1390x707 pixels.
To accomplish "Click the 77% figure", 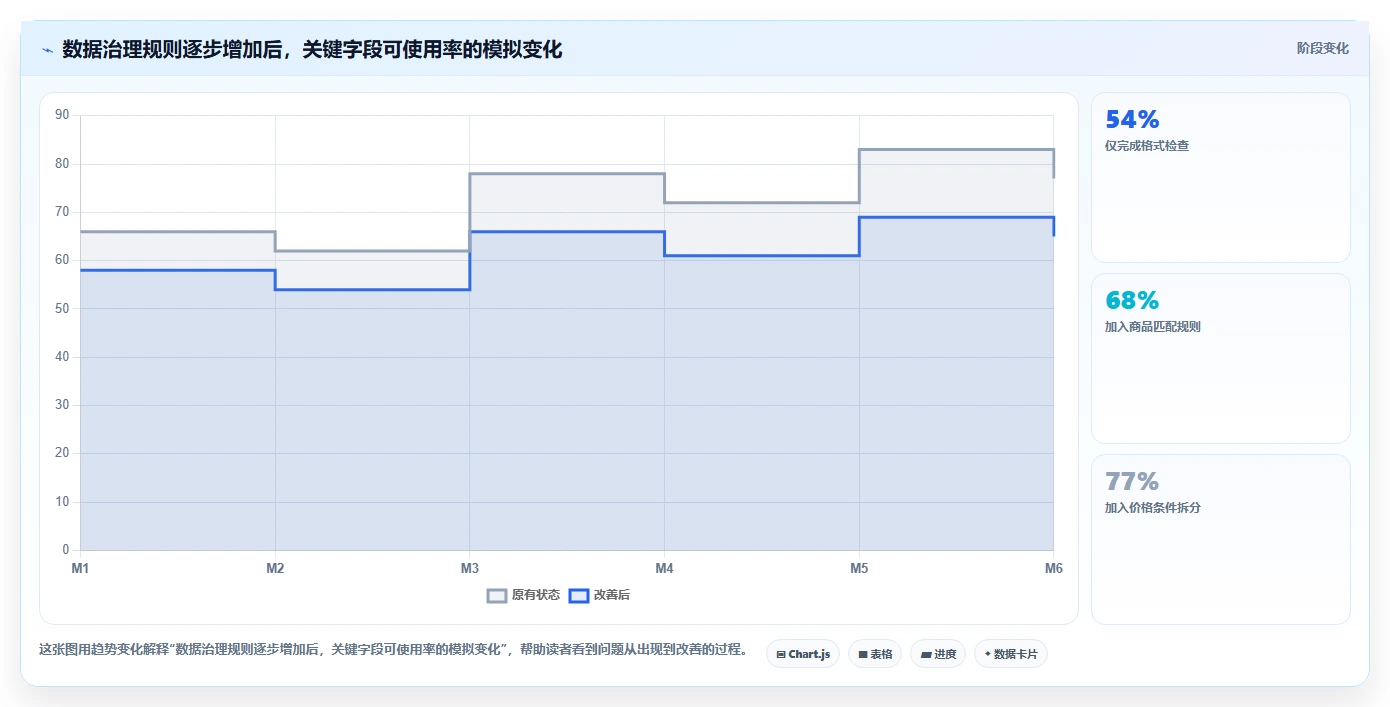I will pos(1132,482).
